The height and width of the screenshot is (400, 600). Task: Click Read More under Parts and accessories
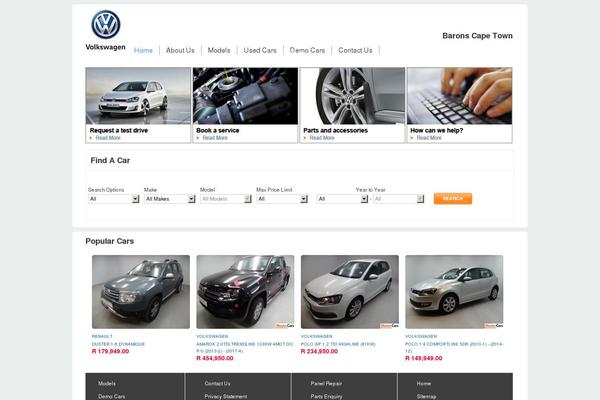click(322, 138)
